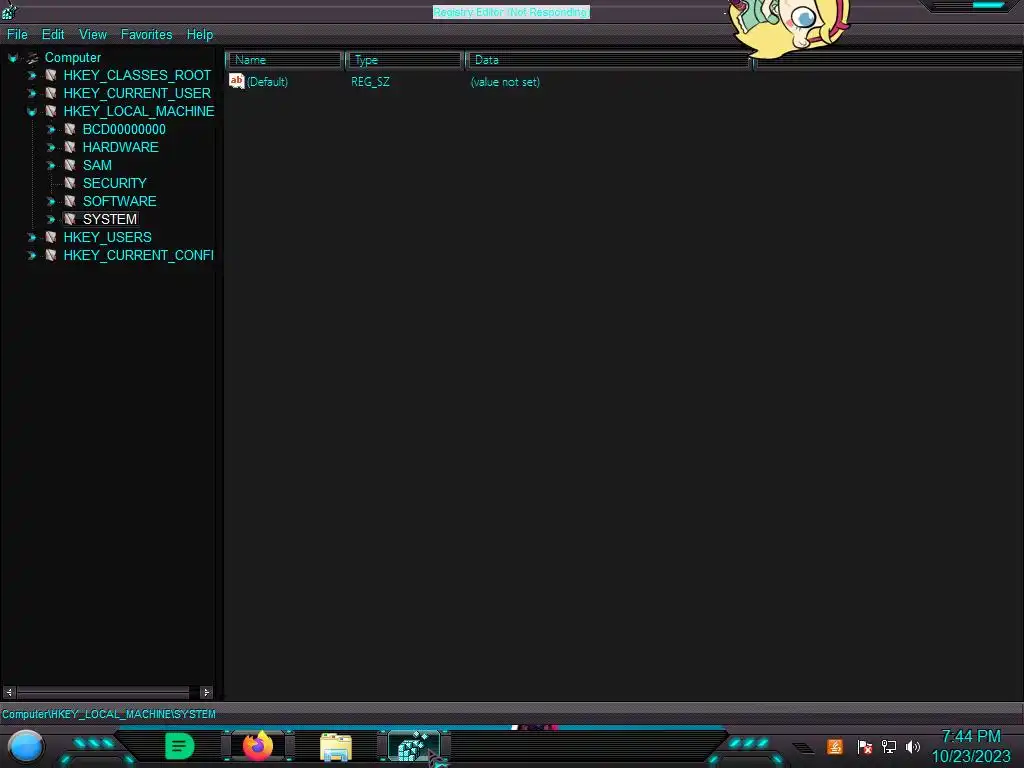Viewport: 1024px width, 768px height.
Task: Open the Action Center flag icon
Action: [x=865, y=746]
